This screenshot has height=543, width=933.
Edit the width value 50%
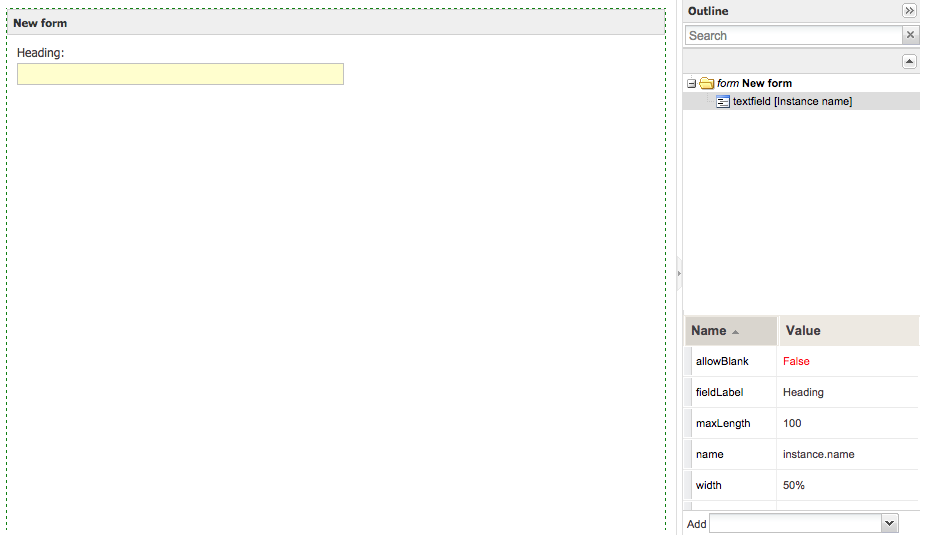coord(794,485)
